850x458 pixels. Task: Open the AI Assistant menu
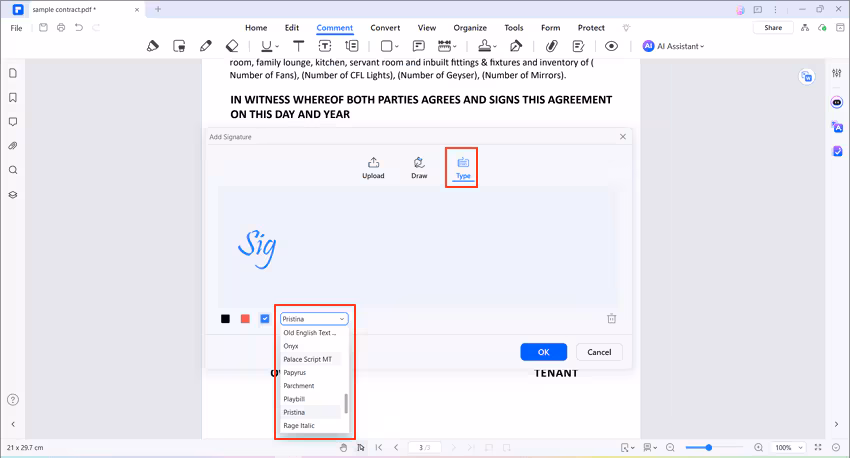(x=673, y=46)
